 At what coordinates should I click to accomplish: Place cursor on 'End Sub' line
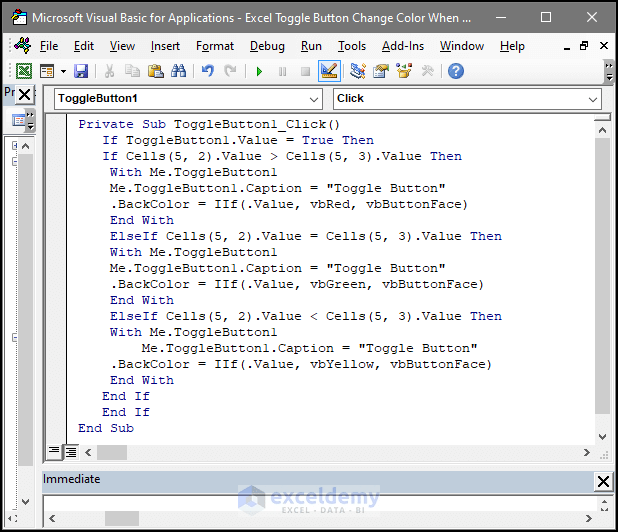[106, 428]
